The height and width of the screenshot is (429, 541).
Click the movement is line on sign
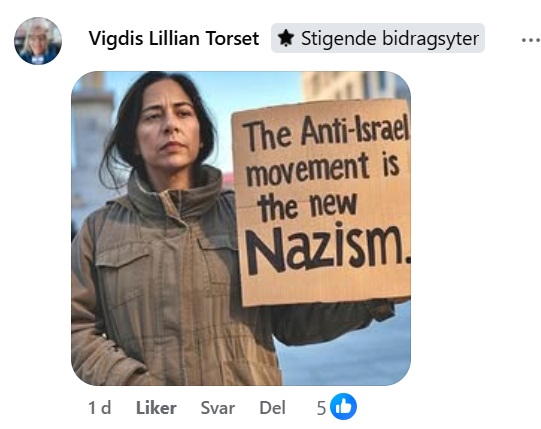[323, 170]
